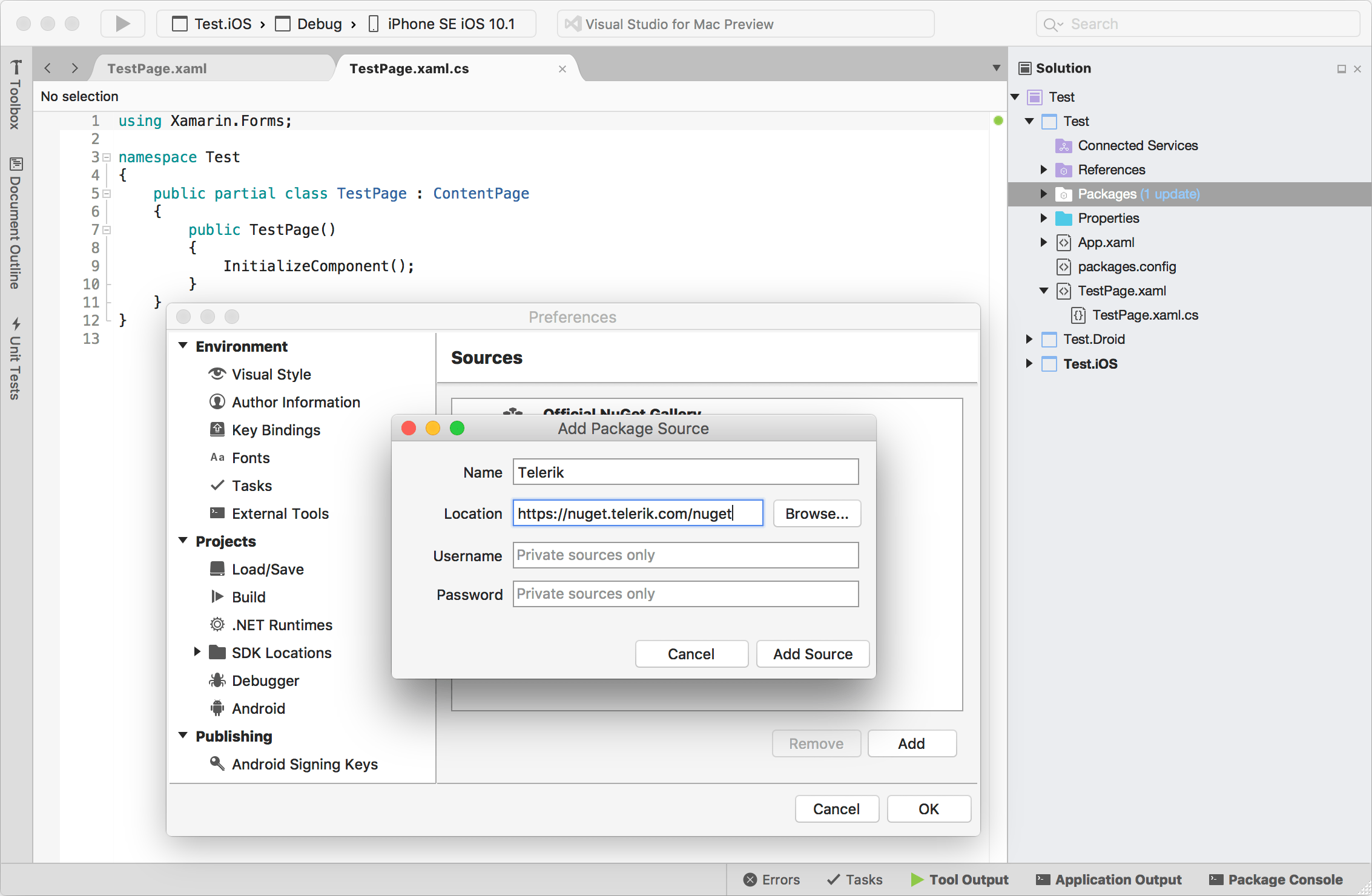
Task: Open .NET Runtimes preferences
Action: coord(271,625)
